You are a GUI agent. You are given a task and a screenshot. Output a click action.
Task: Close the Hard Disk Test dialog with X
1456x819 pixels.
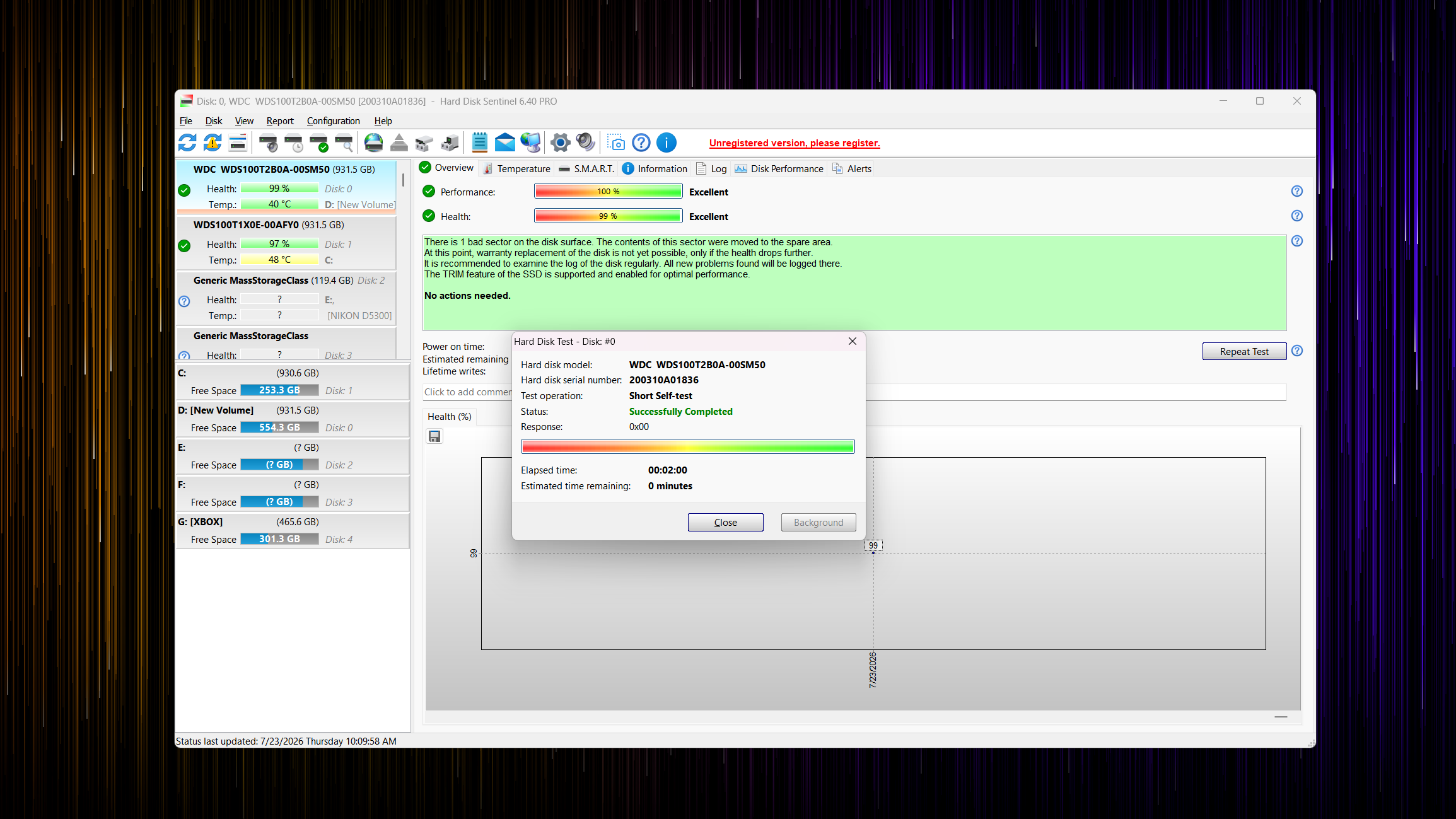(853, 341)
